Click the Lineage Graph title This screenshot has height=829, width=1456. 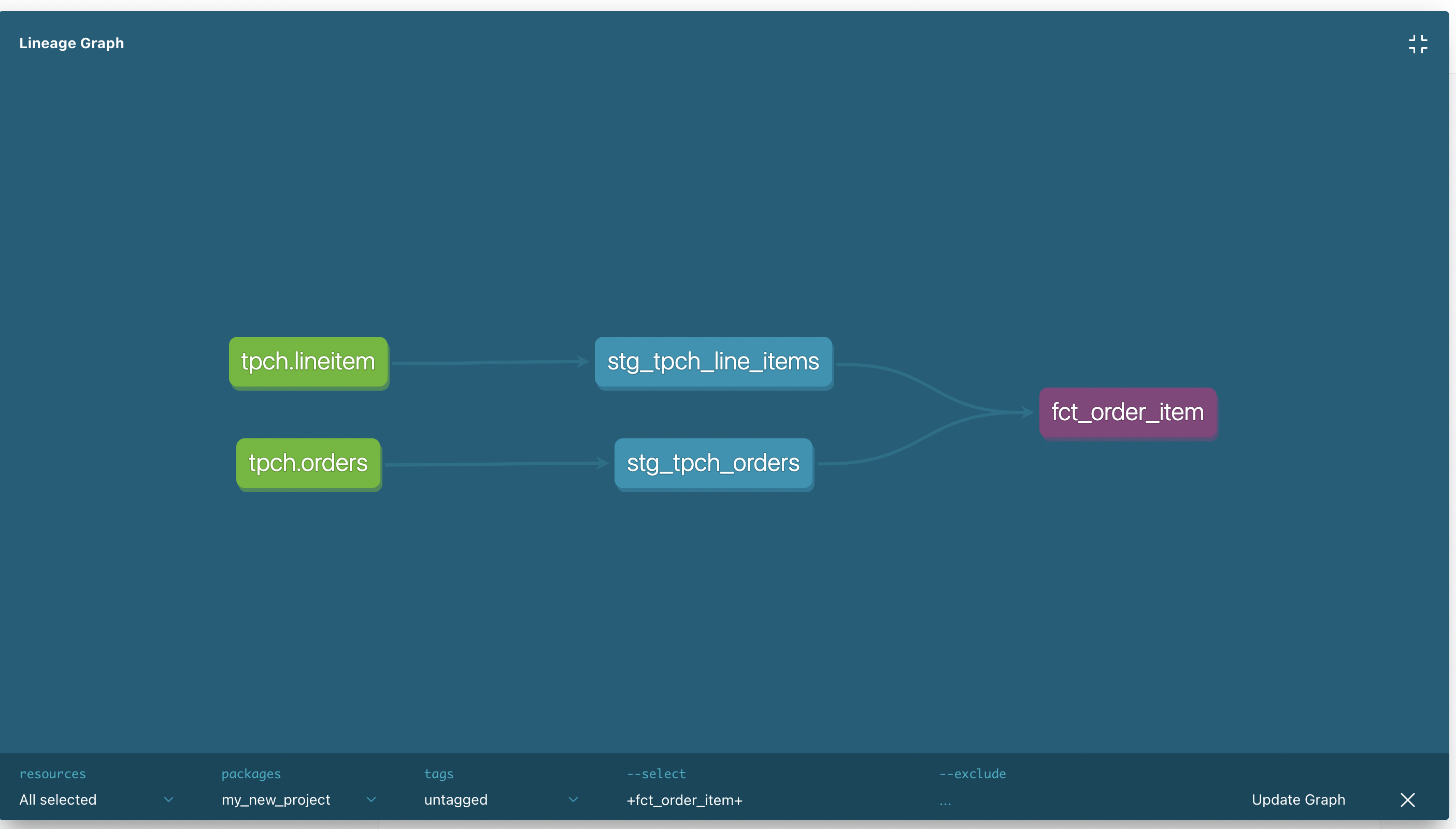pos(71,42)
